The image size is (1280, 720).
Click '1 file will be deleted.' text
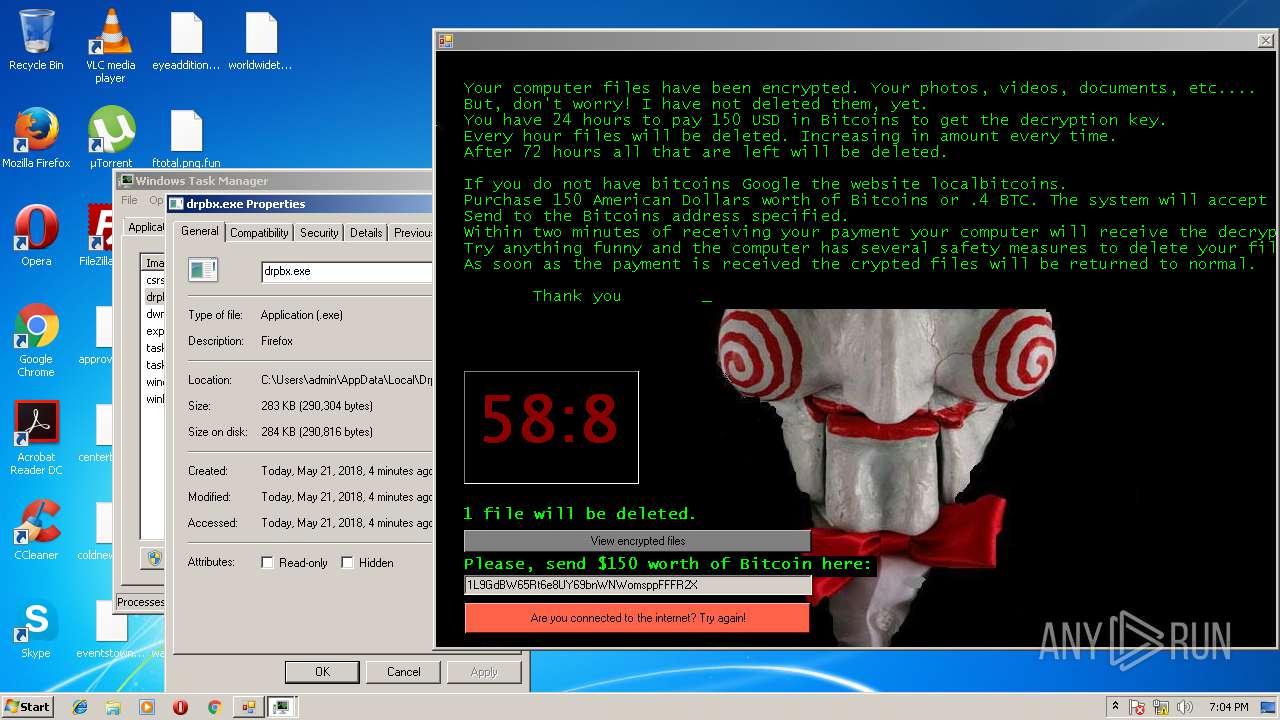click(579, 513)
